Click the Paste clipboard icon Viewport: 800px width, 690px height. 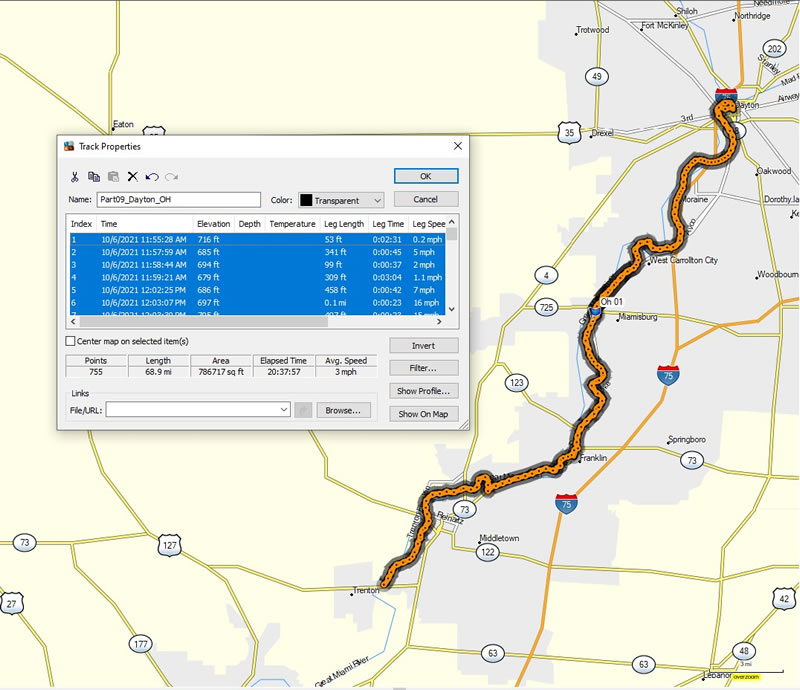(113, 177)
